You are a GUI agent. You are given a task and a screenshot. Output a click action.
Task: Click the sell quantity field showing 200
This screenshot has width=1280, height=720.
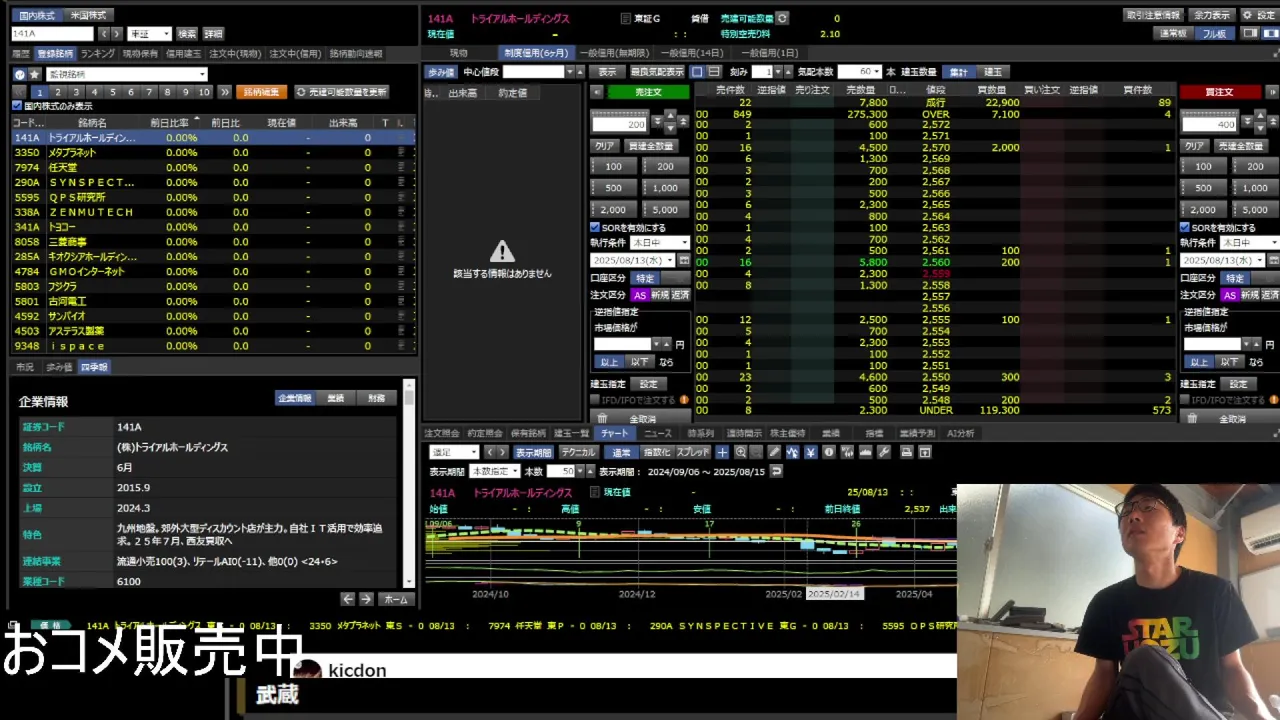[620, 124]
